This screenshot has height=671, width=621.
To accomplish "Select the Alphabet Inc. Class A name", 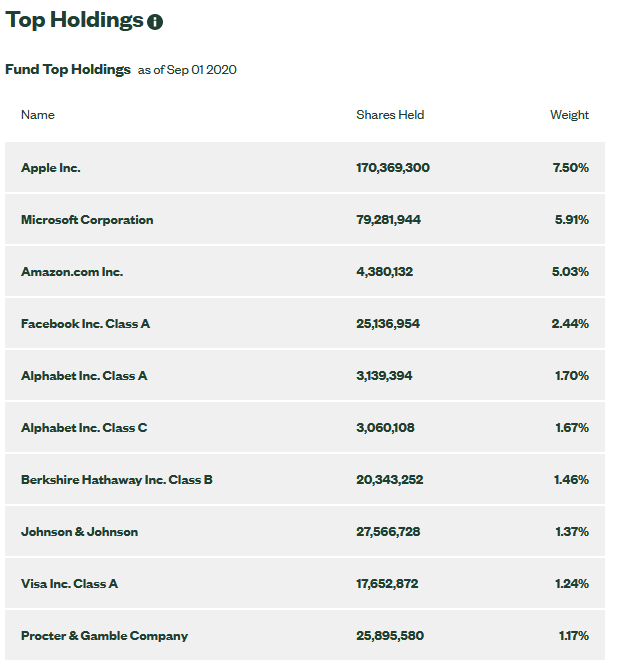I will click(x=84, y=376).
